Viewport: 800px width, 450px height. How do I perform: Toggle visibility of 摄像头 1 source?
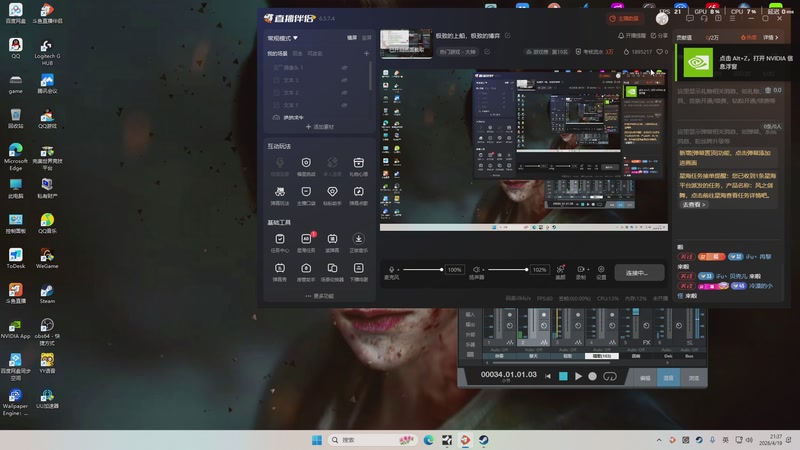click(x=344, y=67)
